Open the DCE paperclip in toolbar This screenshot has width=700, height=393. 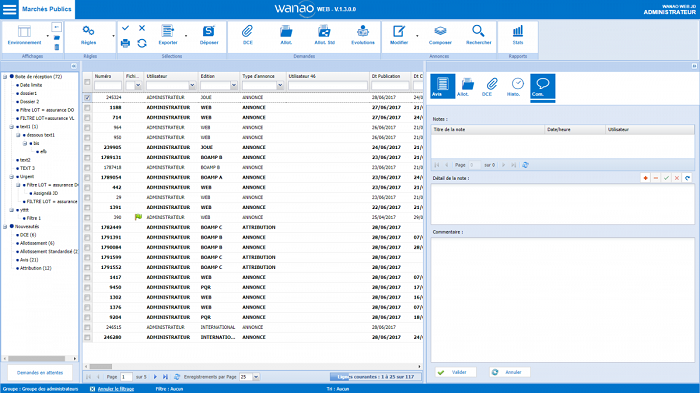coord(247,35)
